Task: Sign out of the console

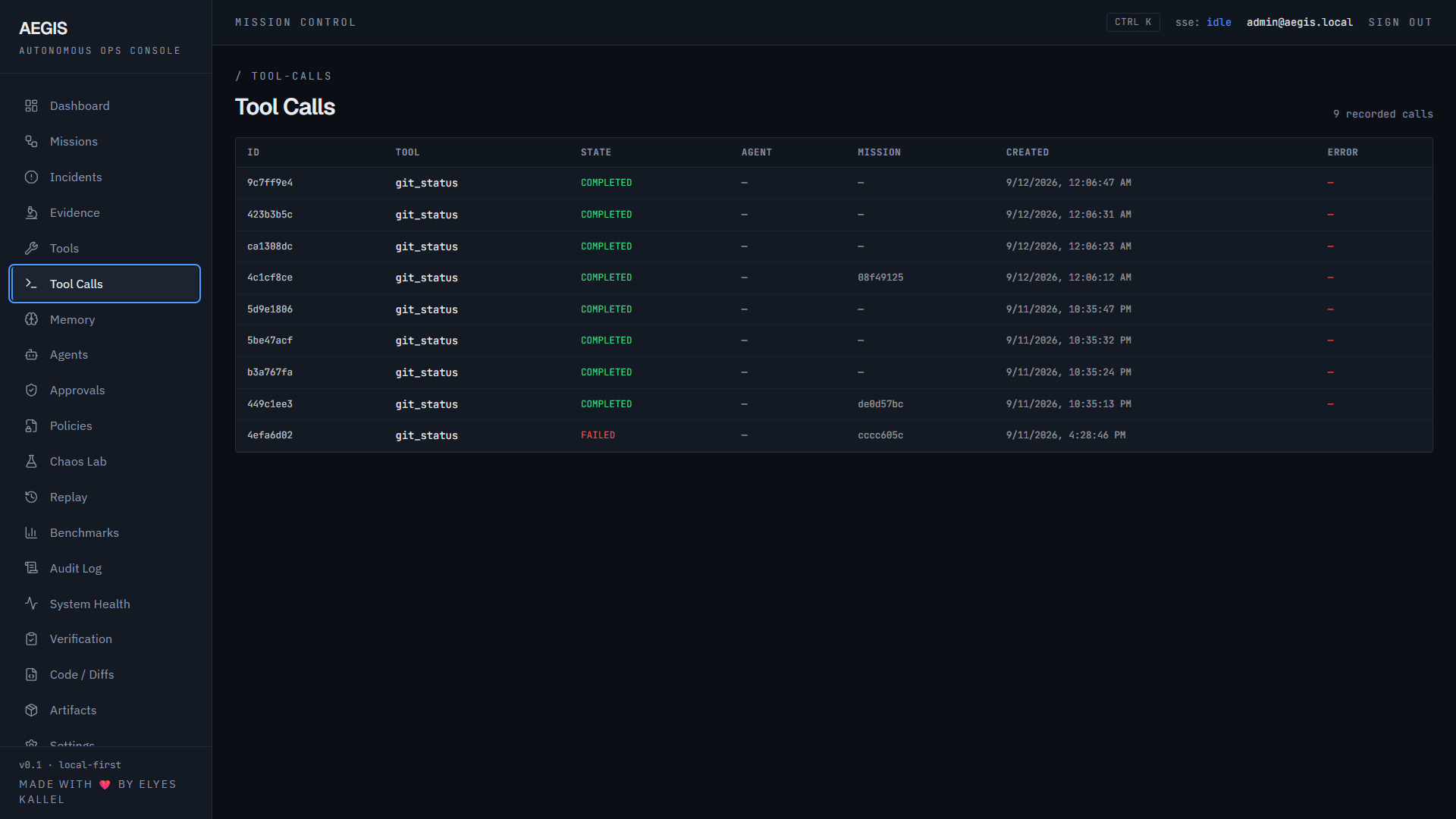Action: click(1400, 22)
